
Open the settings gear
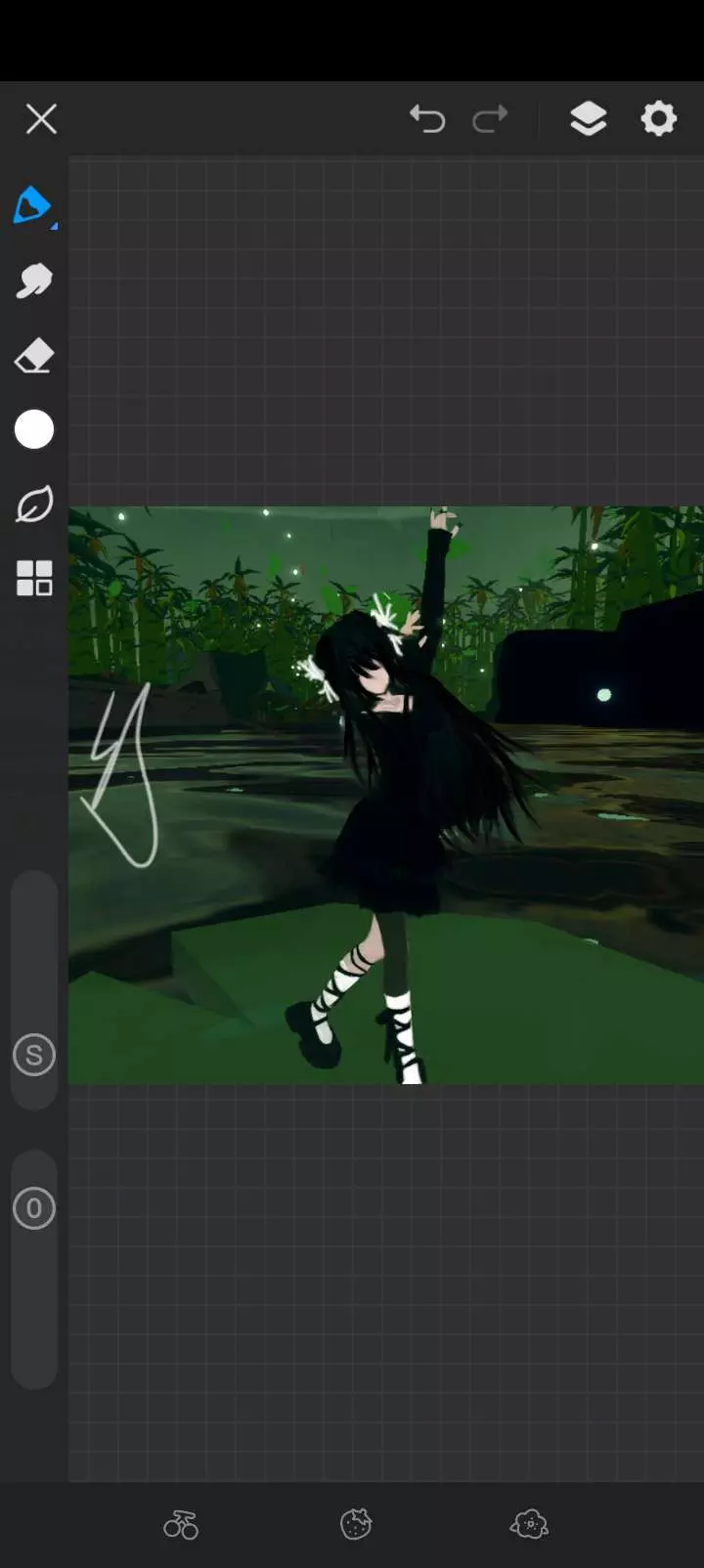(x=659, y=118)
